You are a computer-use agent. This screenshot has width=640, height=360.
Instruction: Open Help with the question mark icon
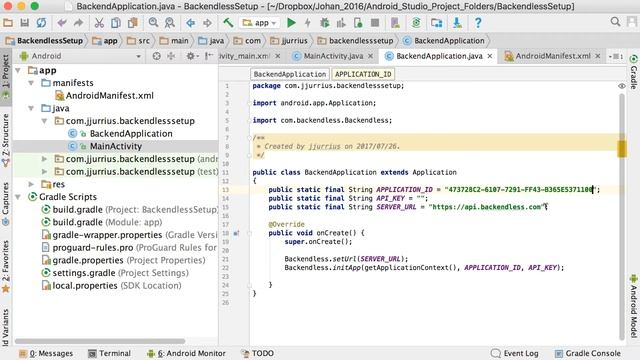tap(478, 23)
